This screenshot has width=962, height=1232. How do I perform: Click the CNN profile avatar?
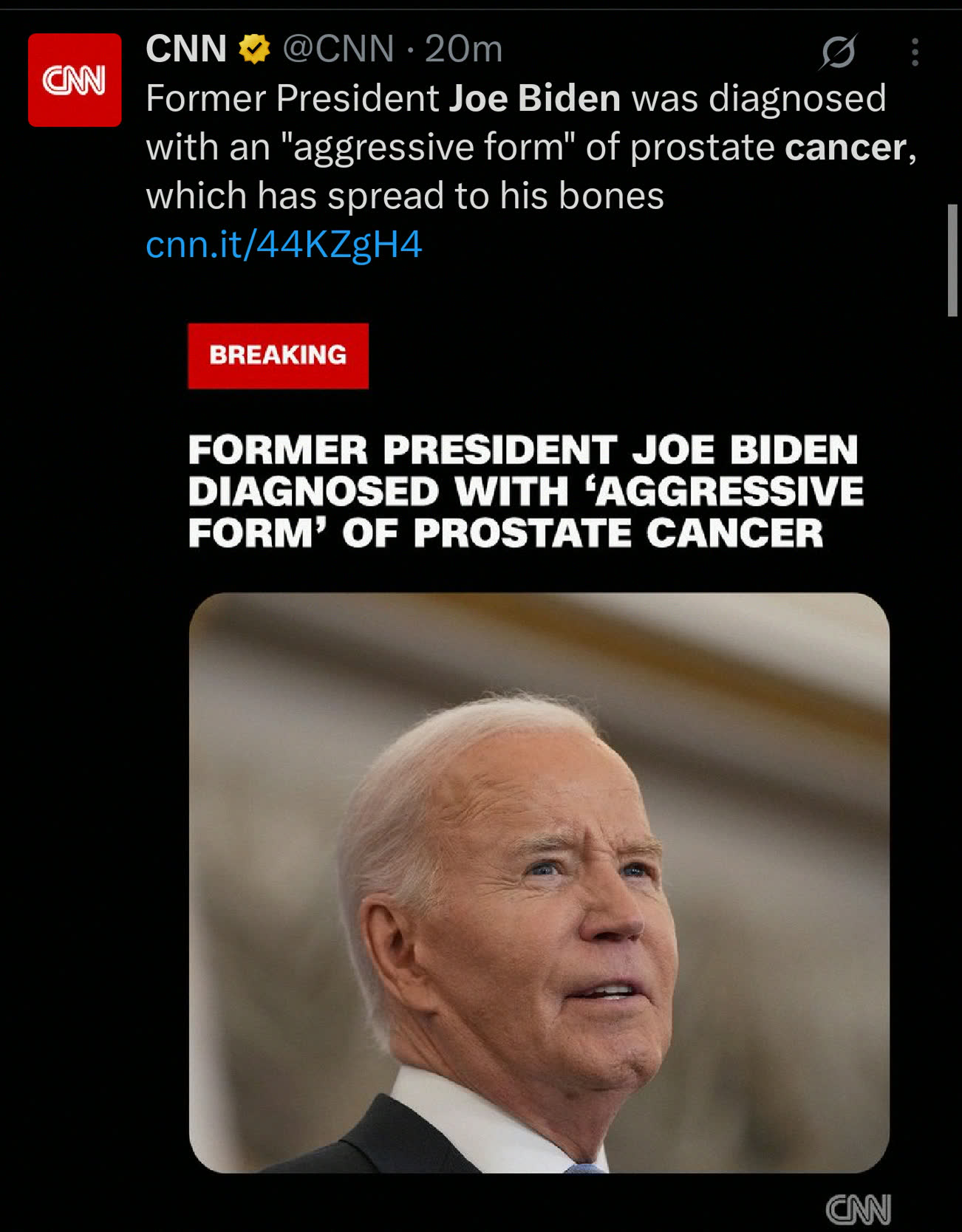(x=75, y=80)
